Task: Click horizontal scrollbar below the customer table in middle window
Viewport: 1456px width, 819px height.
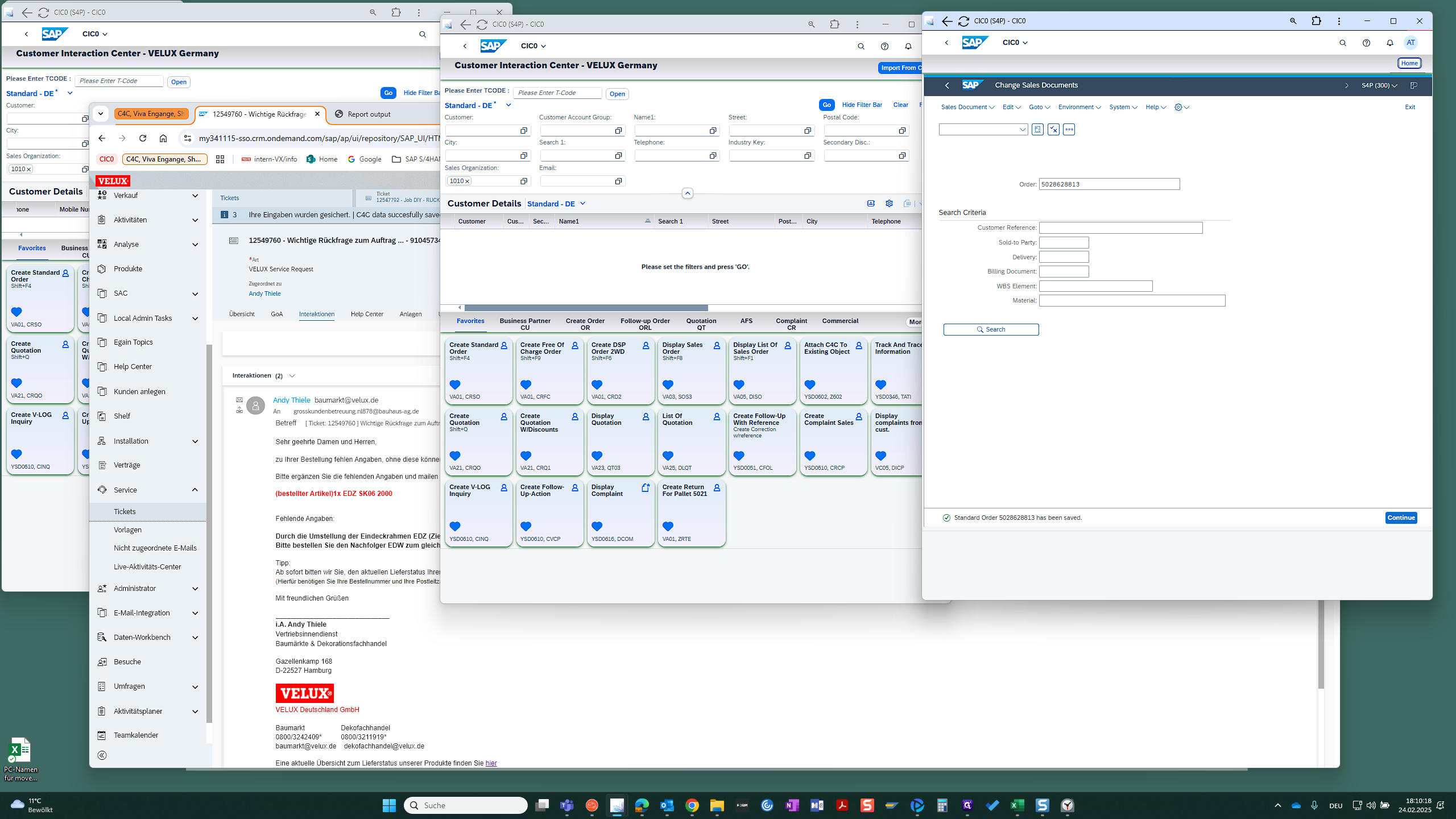Action: click(586, 308)
